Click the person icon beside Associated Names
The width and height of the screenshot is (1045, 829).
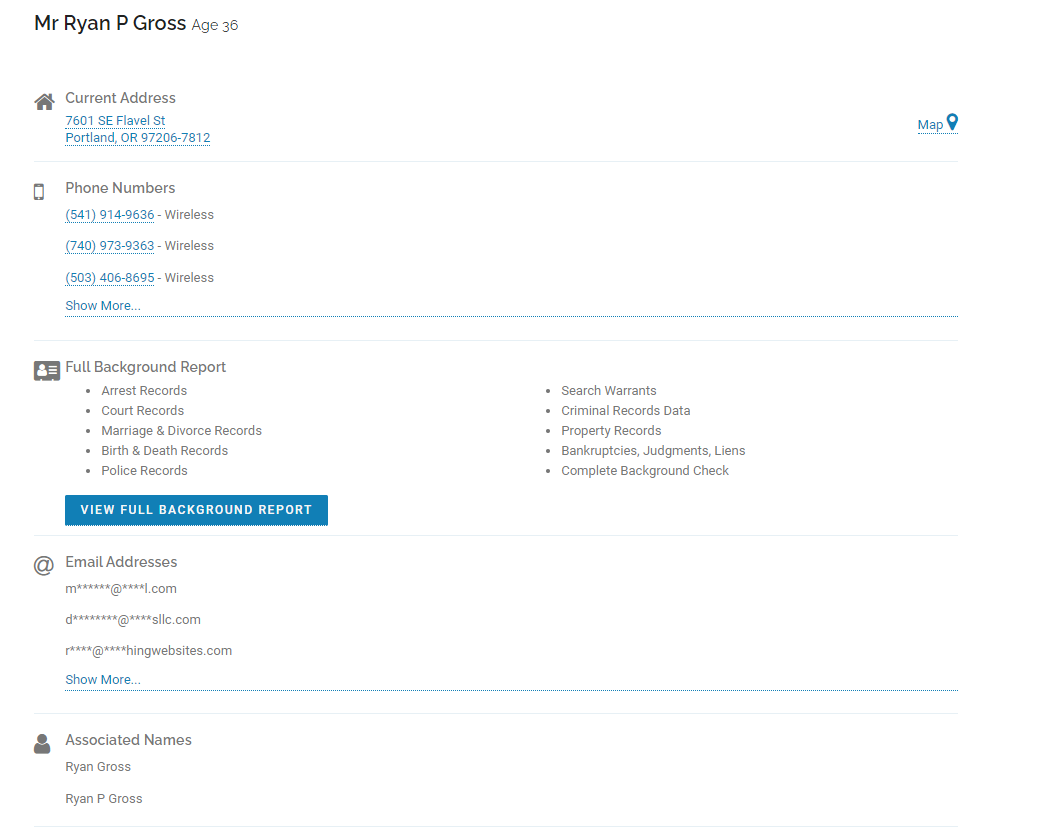(x=42, y=744)
